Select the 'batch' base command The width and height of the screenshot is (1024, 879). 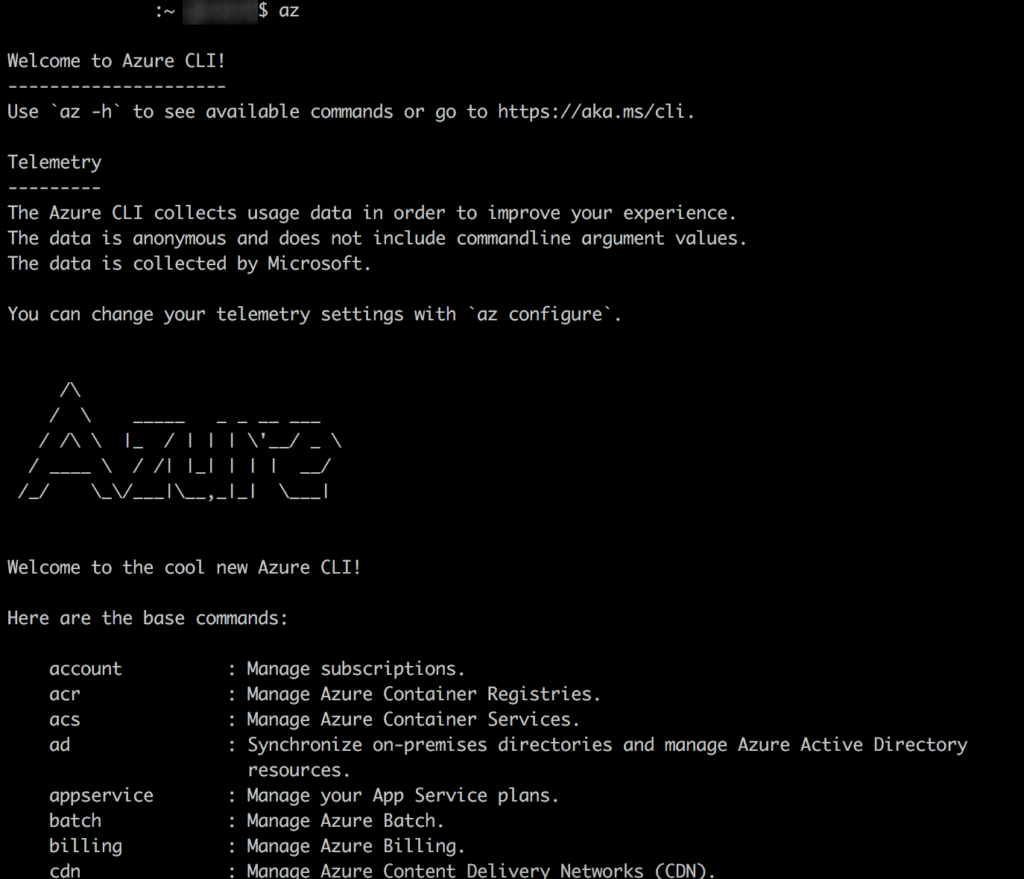point(75,821)
